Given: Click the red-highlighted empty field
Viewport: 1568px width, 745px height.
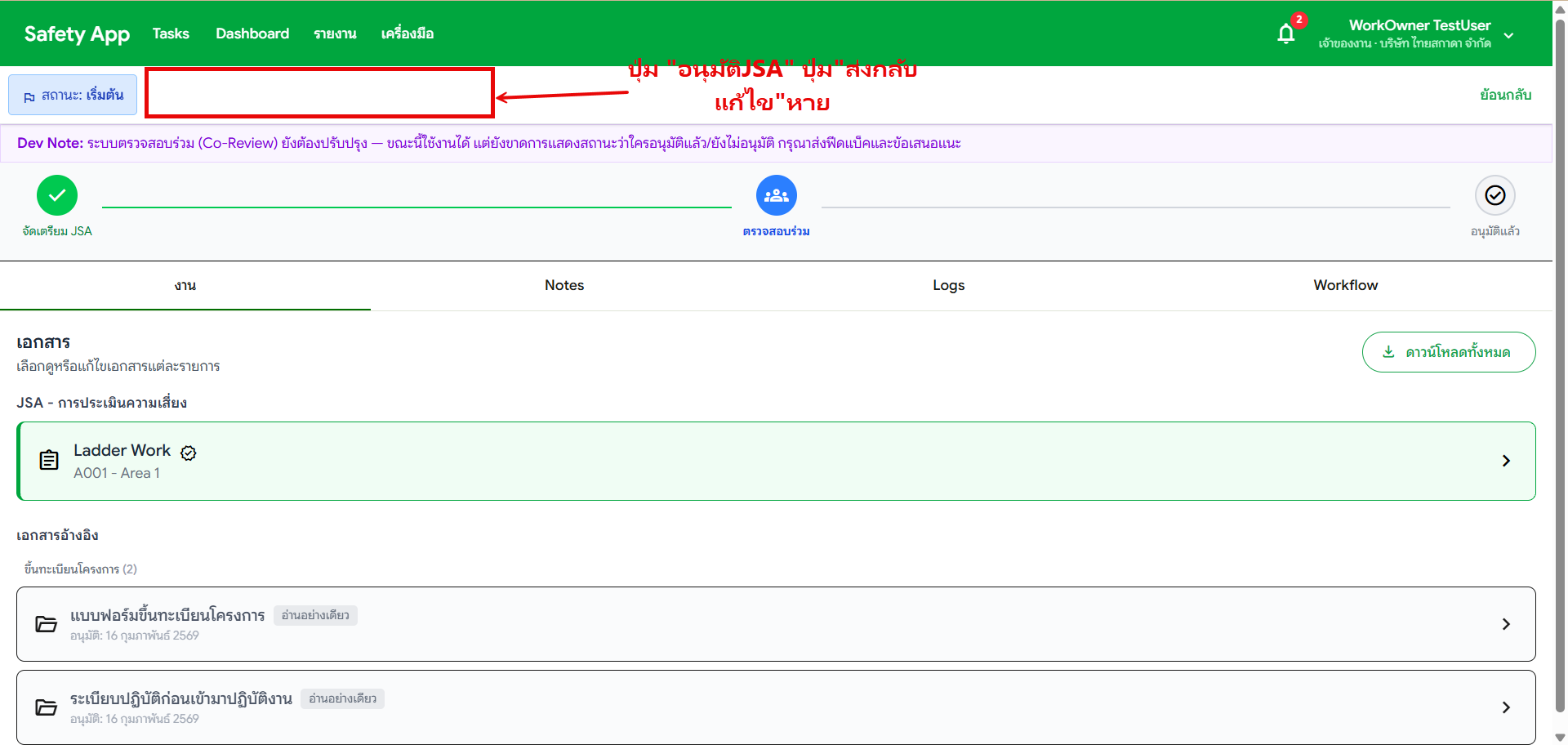Looking at the screenshot, I should point(318,93).
